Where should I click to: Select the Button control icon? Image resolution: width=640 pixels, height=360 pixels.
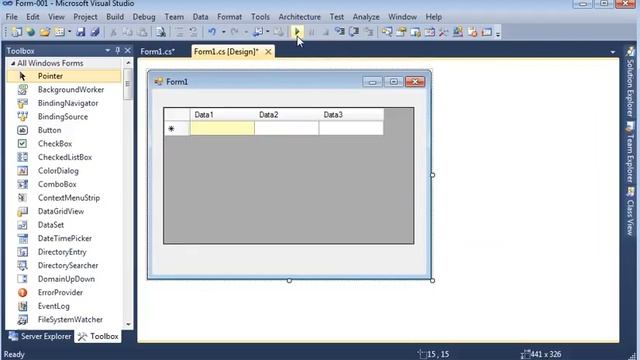pos(22,130)
